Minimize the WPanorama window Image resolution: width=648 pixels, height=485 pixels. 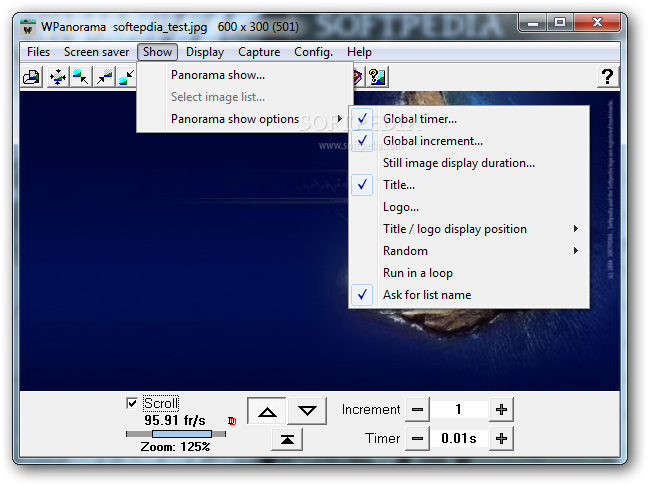[533, 23]
